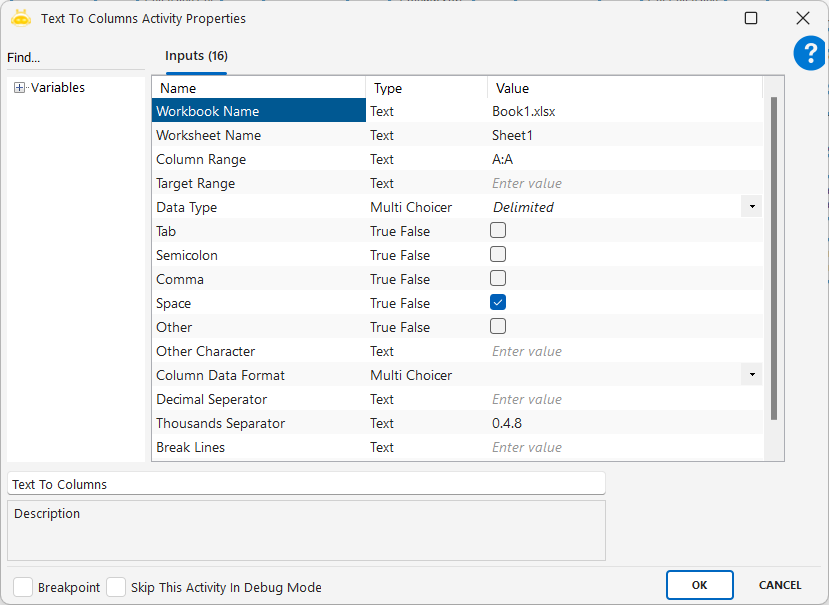Toggle the Other delimiter checkbox
The width and height of the screenshot is (829, 605).
click(498, 326)
